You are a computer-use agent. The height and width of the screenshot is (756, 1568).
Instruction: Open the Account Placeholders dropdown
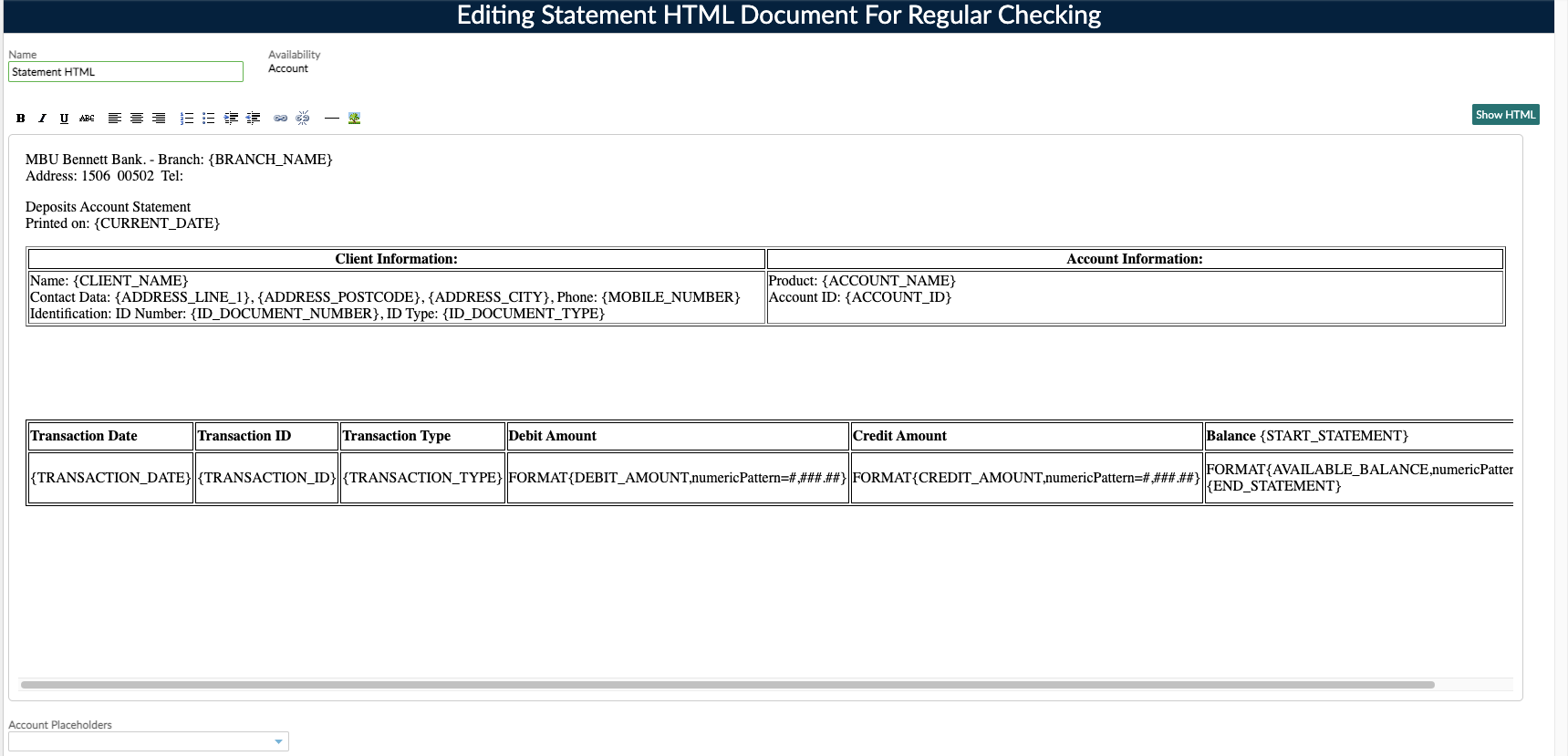149,741
